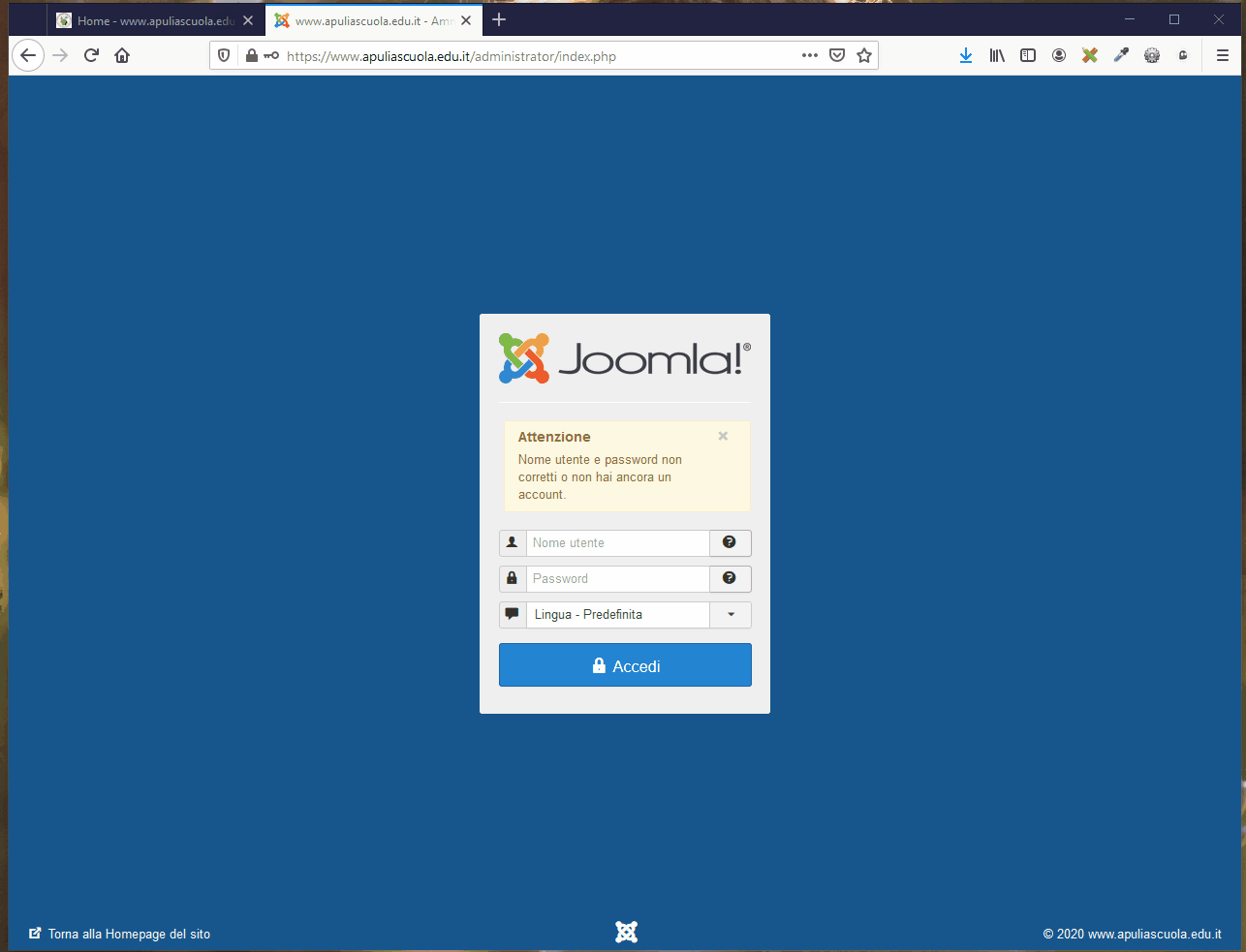Click the browser forward arrow
This screenshot has height=952, width=1246.
(60, 55)
